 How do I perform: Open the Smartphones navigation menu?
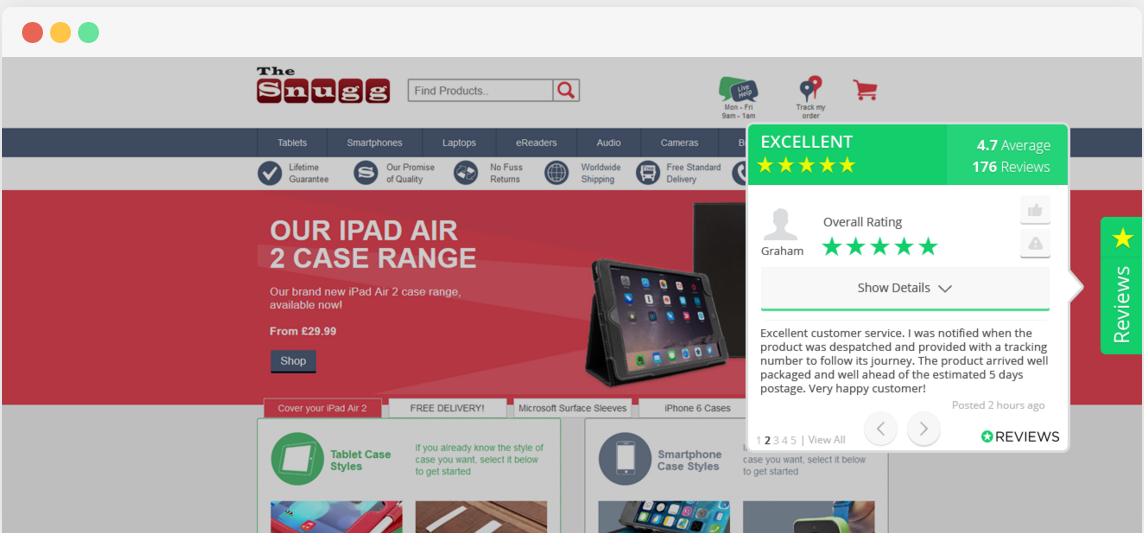(374, 143)
